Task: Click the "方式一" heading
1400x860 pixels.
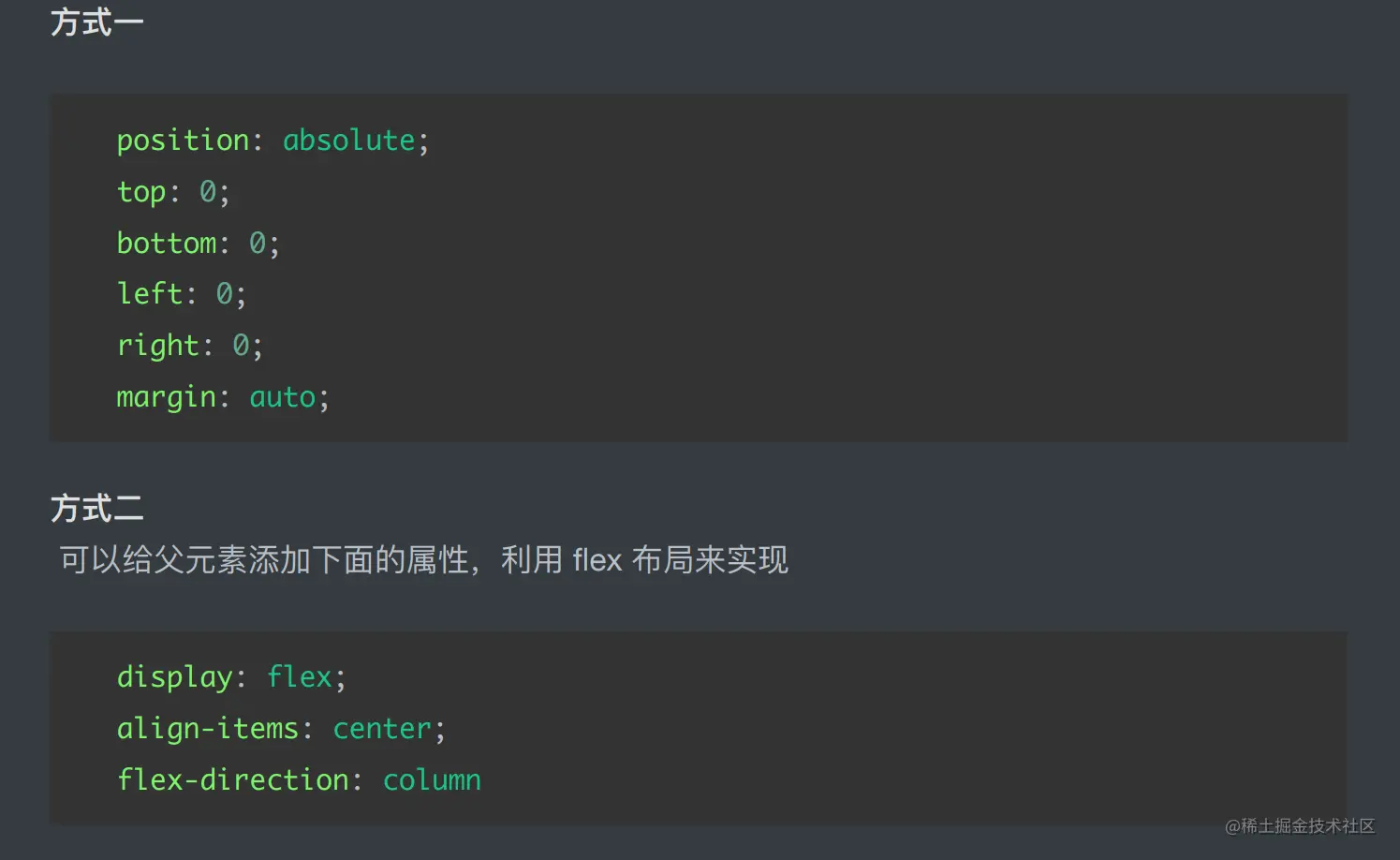Action: tap(96, 22)
